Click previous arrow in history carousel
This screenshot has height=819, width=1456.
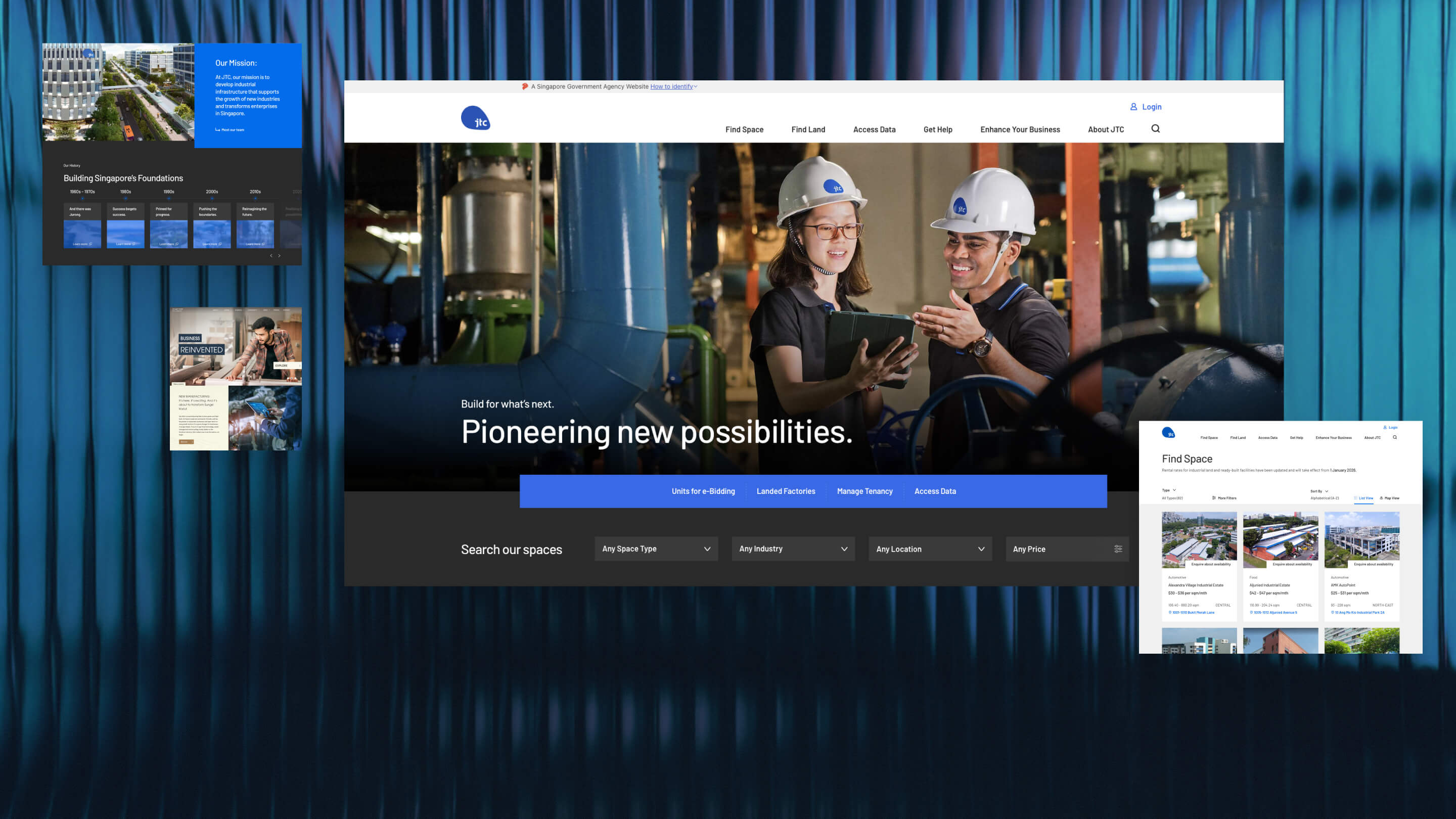[x=271, y=256]
